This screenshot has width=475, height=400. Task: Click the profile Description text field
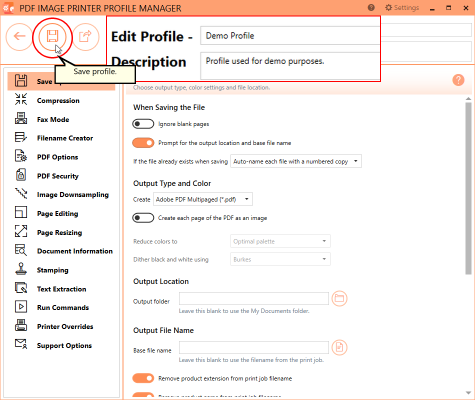pos(290,65)
